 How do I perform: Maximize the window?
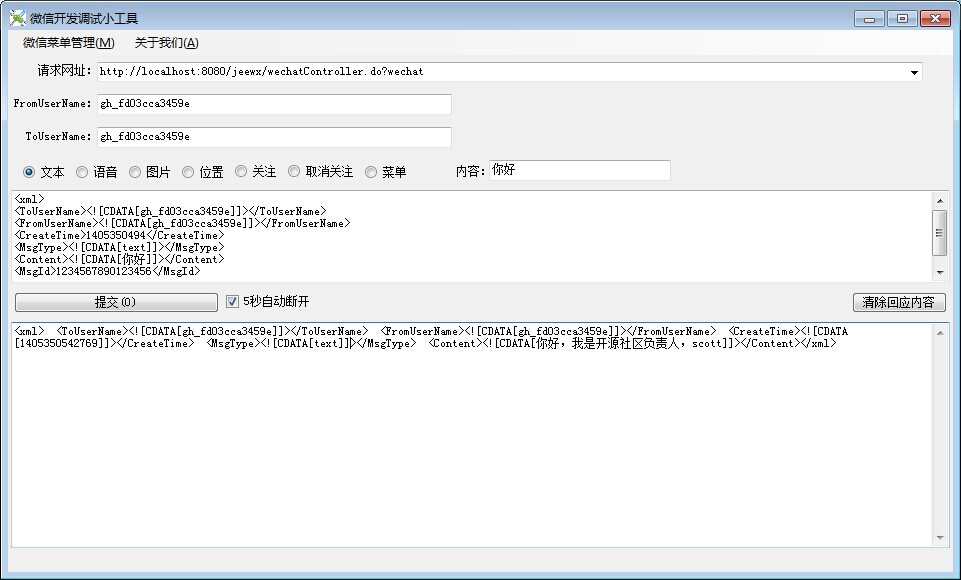[x=902, y=19]
